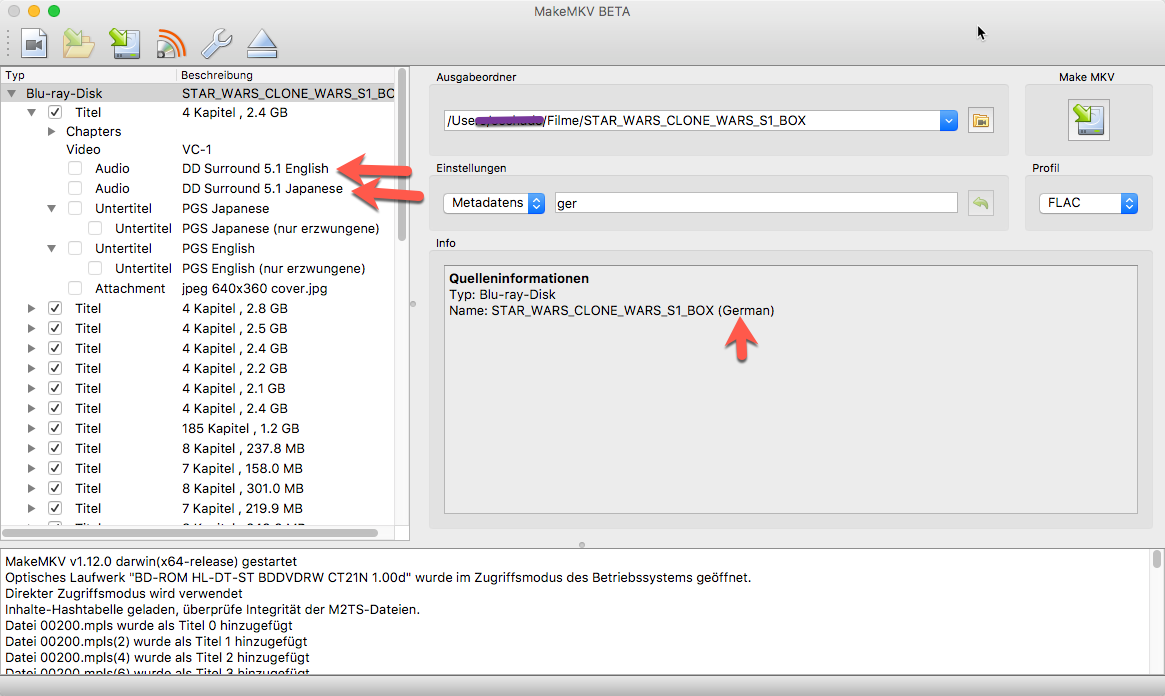The image size is (1165, 696).
Task: Save to drive toolbar icon
Action: [x=124, y=44]
